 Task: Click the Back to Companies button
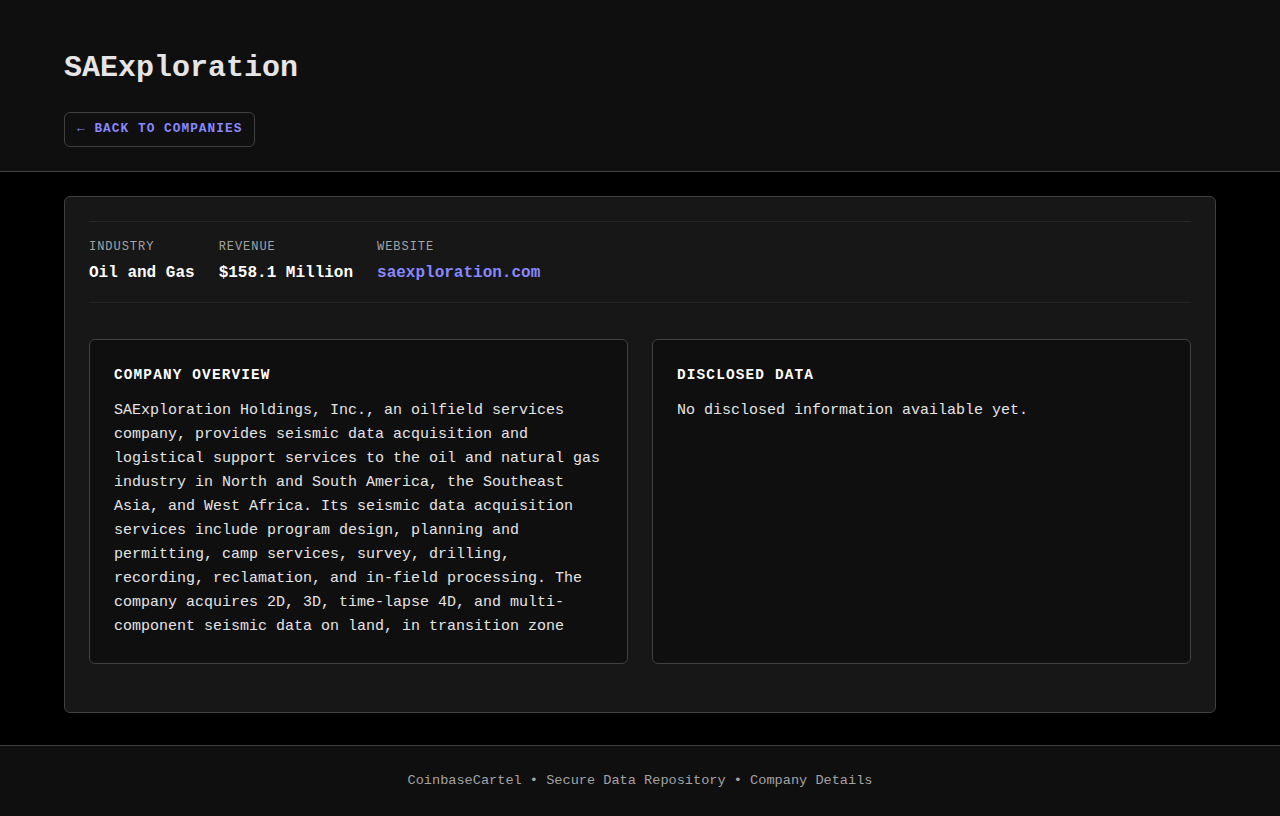(x=159, y=129)
